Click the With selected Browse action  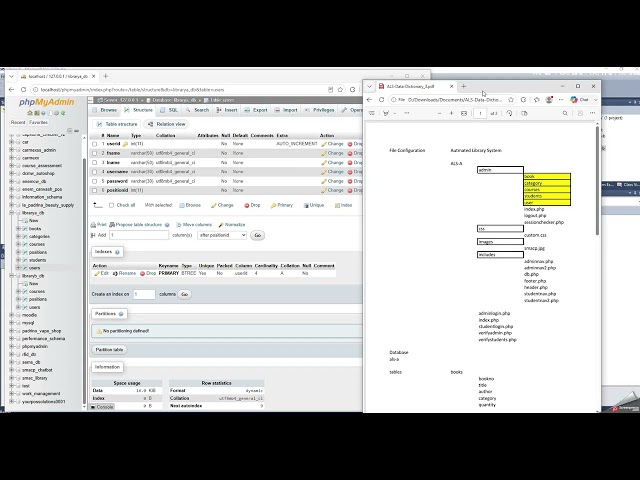(x=190, y=205)
